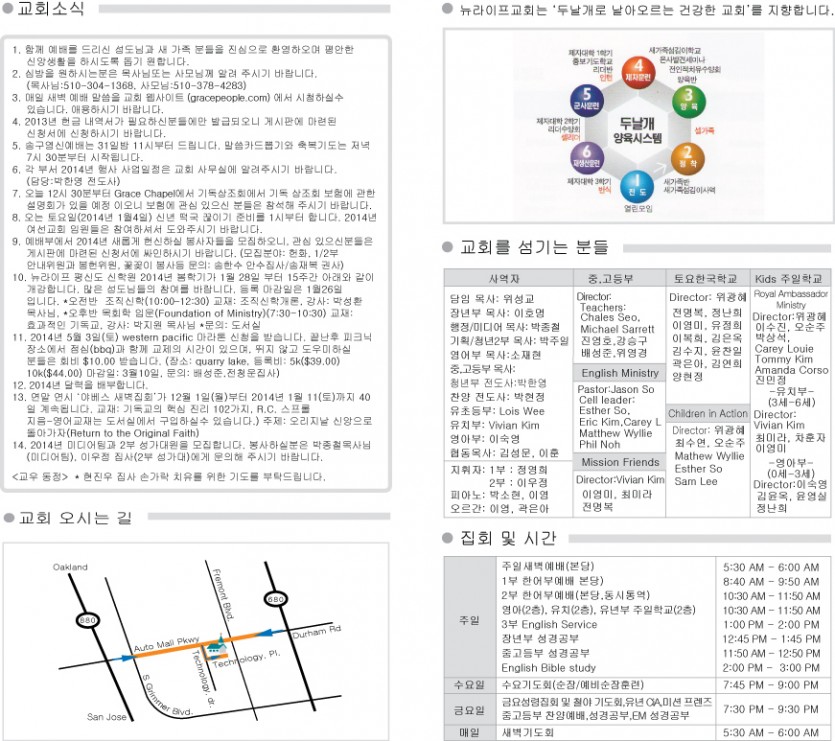Select the 수요기도회 schedule entry
Image resolution: width=835 pixels, height=741 pixels.
(x=572, y=685)
